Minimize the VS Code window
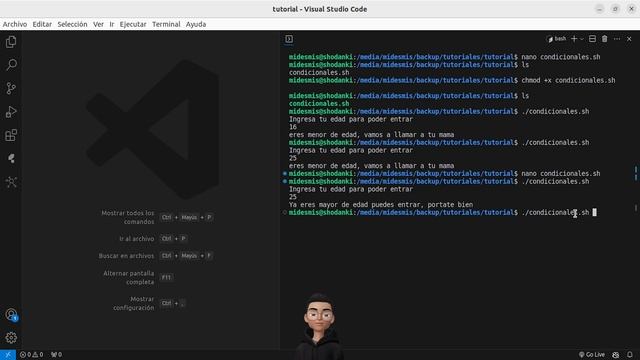Screen dimensions: 640x360 (599, 9)
